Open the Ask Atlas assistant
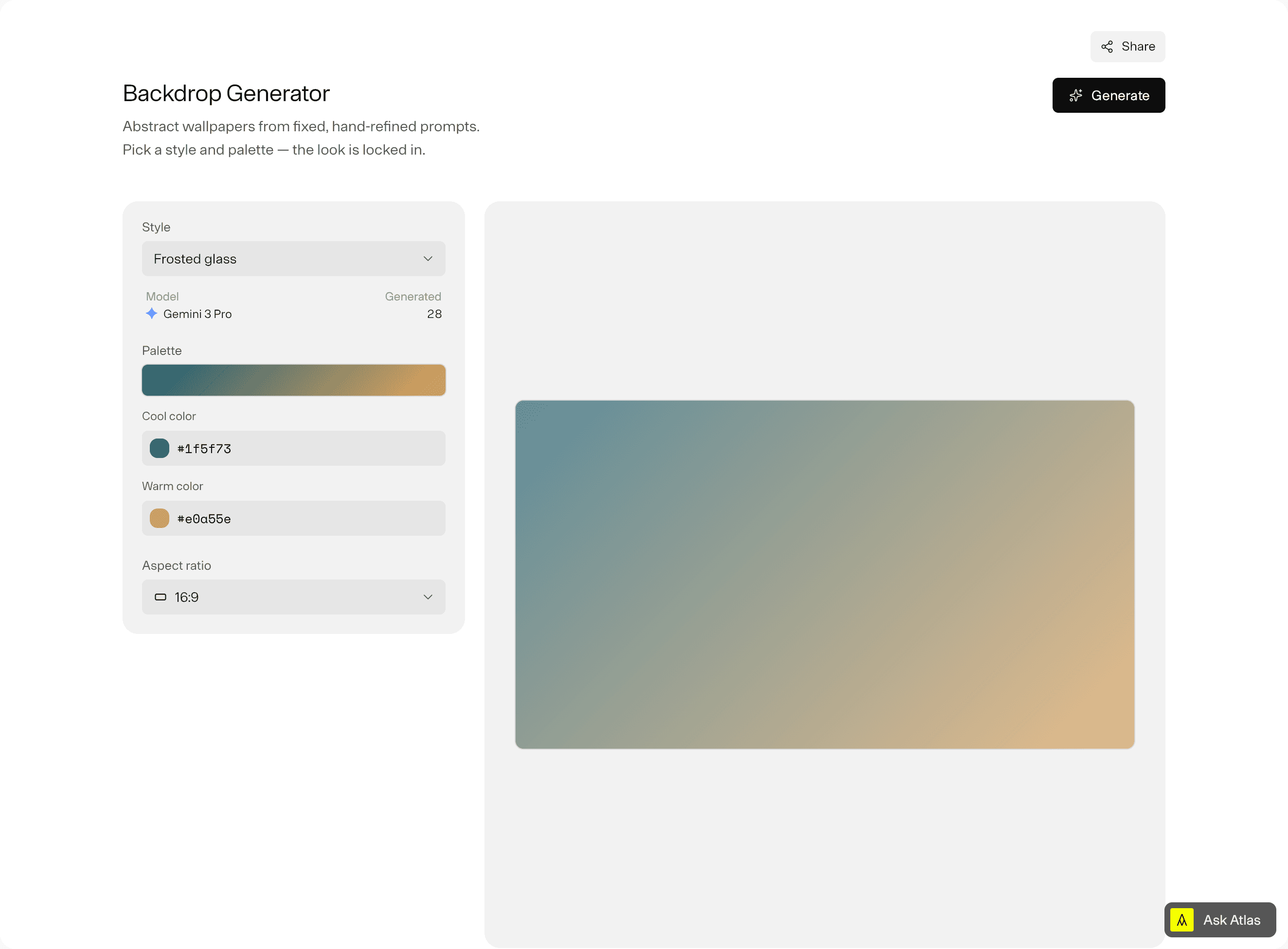Screen dimensions: 1288x949 1219,920
